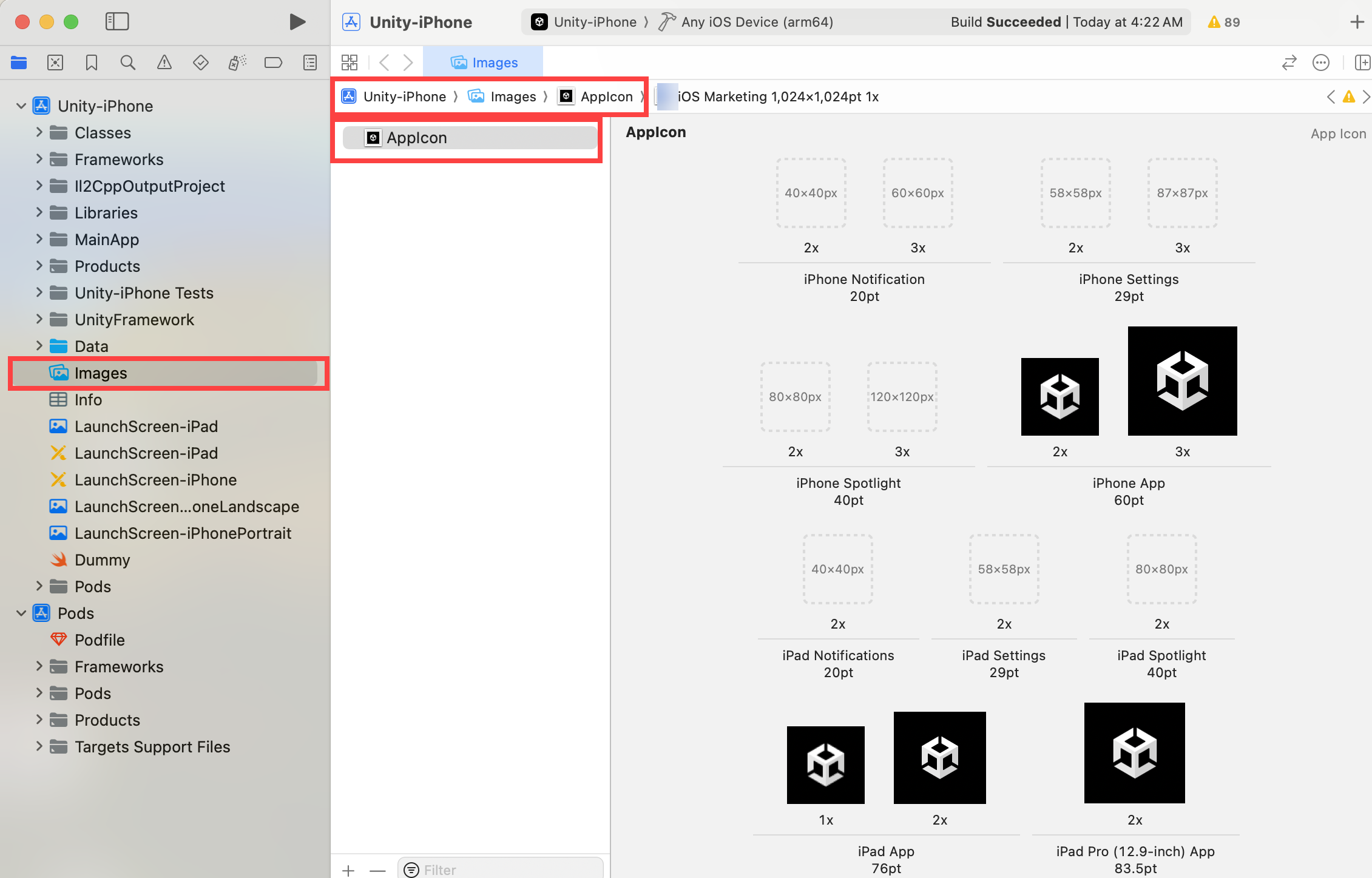Select the Bookmark navigator icon
Screen dimensions: 1372x878
pos(92,62)
